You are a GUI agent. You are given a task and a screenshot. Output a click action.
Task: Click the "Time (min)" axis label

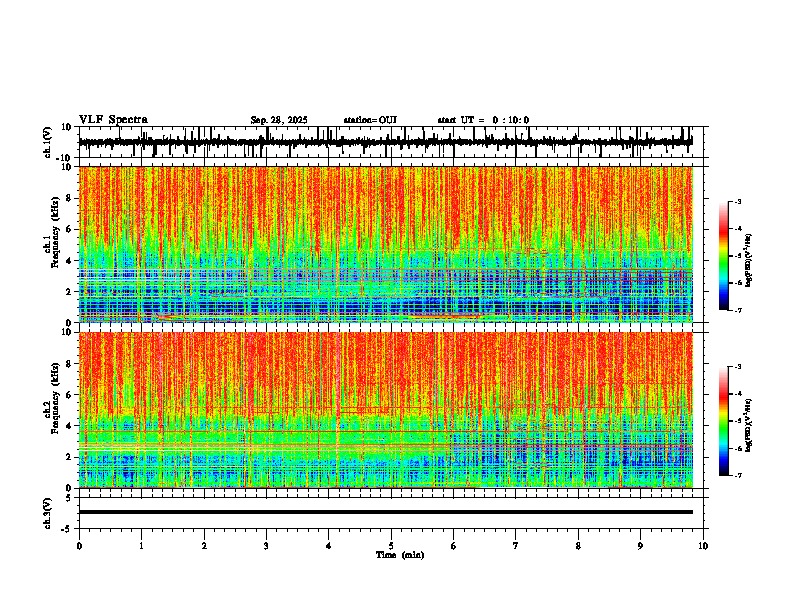(x=400, y=555)
